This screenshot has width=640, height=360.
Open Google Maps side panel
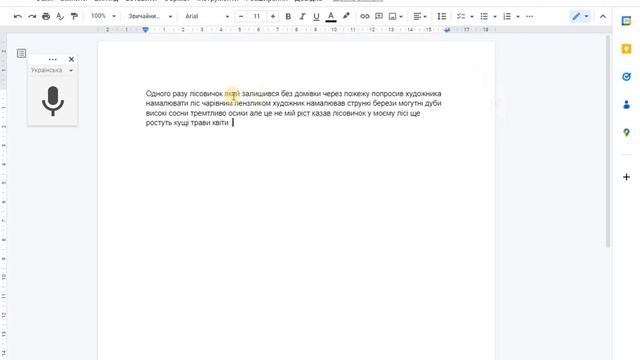coord(626,133)
